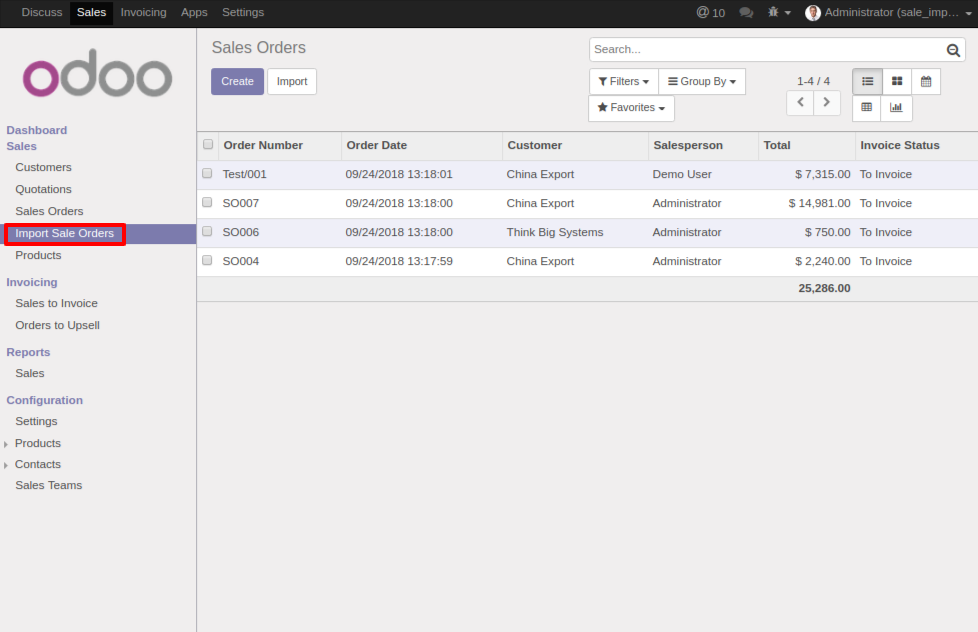Open the Favorites dropdown
978x632 pixels.
(631, 108)
